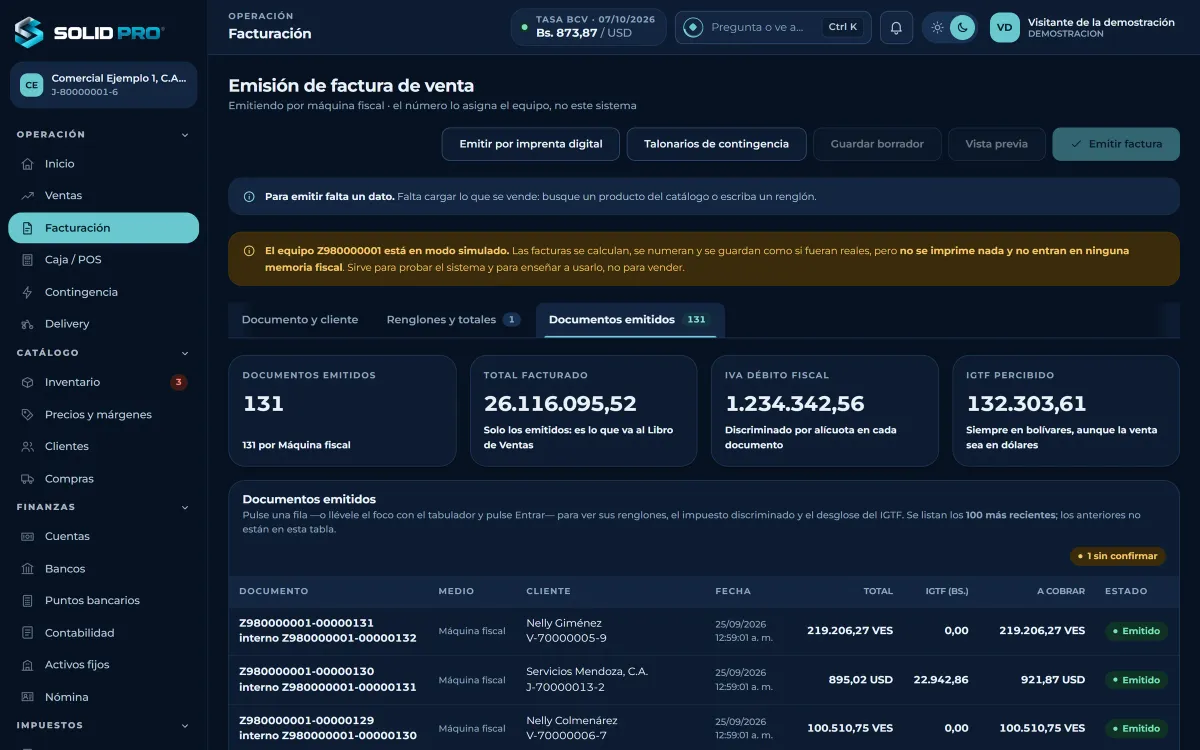Click the Puntos bancarios icon
The height and width of the screenshot is (750, 1200).
coord(27,600)
